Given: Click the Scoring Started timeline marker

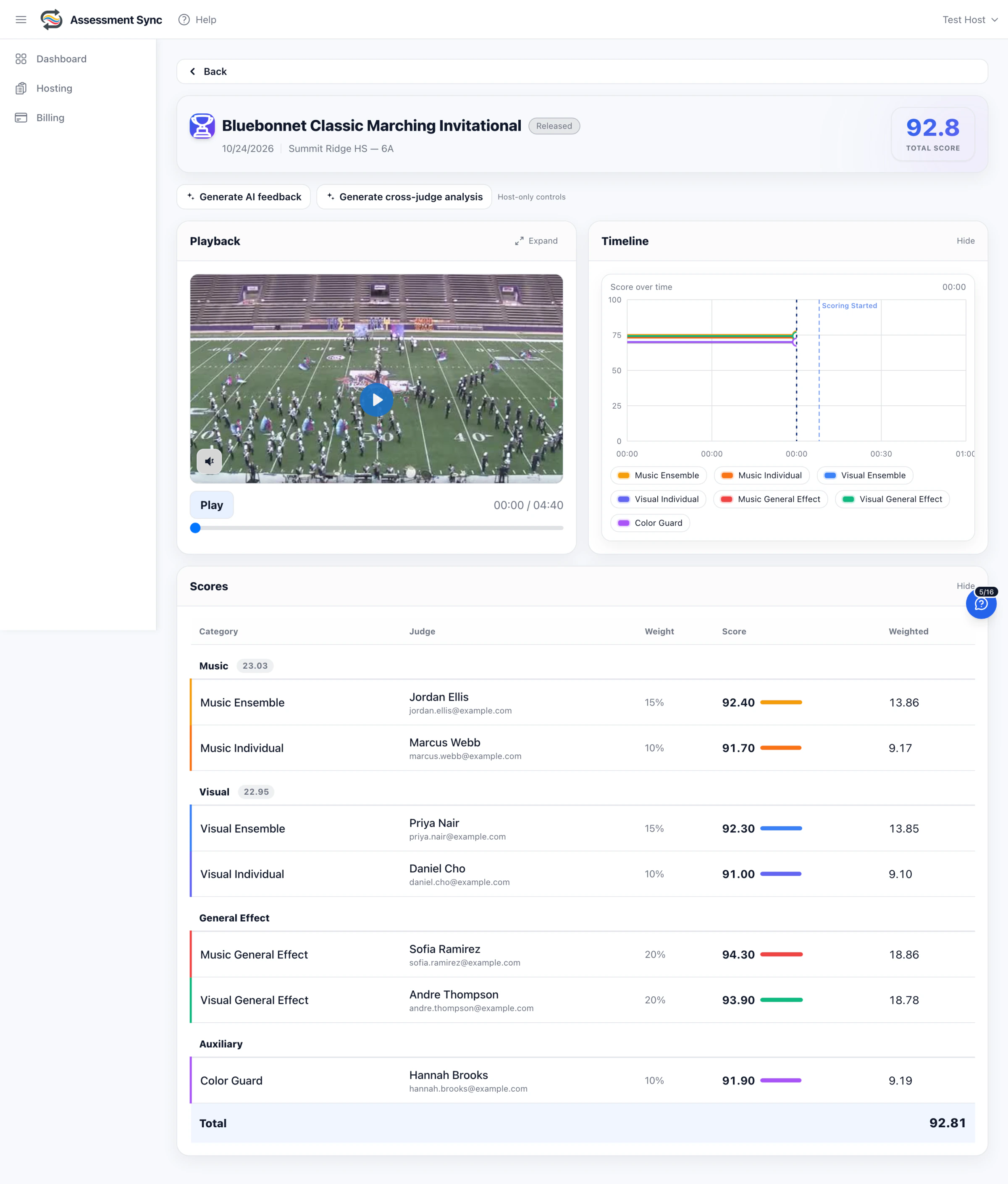Looking at the screenshot, I should point(849,306).
